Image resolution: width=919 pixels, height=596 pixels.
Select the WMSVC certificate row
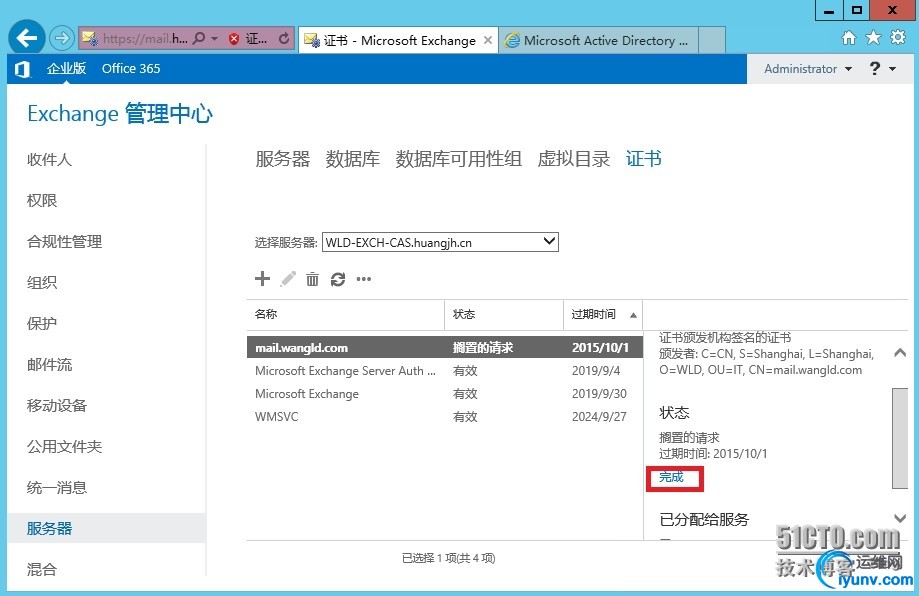coord(445,417)
